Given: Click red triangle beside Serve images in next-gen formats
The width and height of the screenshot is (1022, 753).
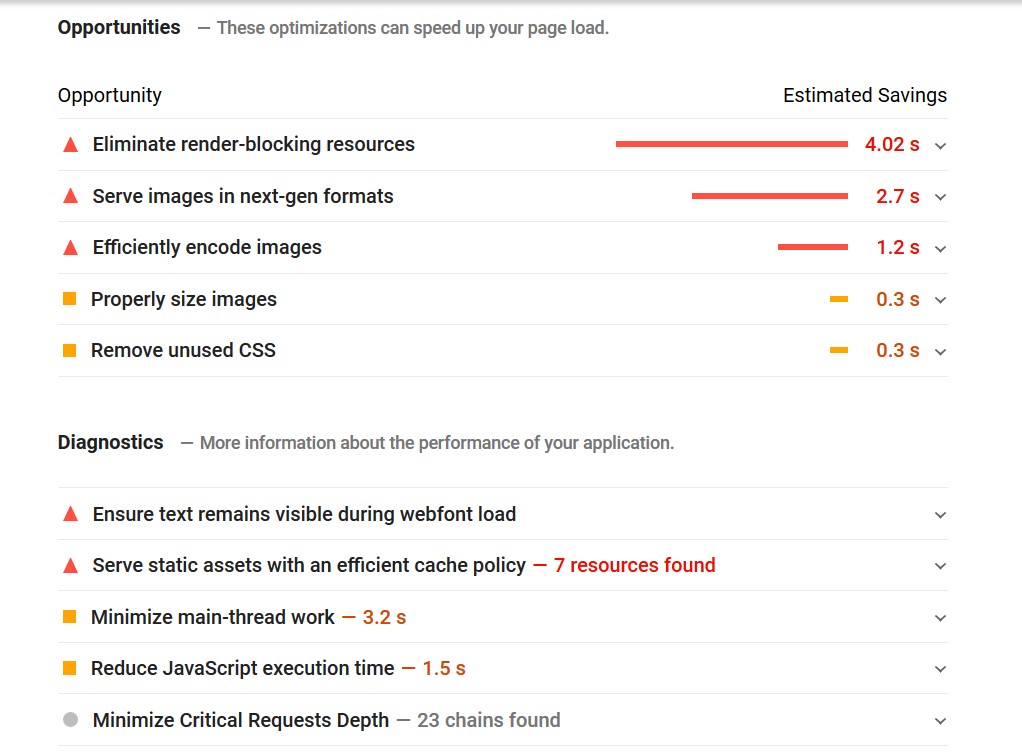Looking at the screenshot, I should coord(70,196).
